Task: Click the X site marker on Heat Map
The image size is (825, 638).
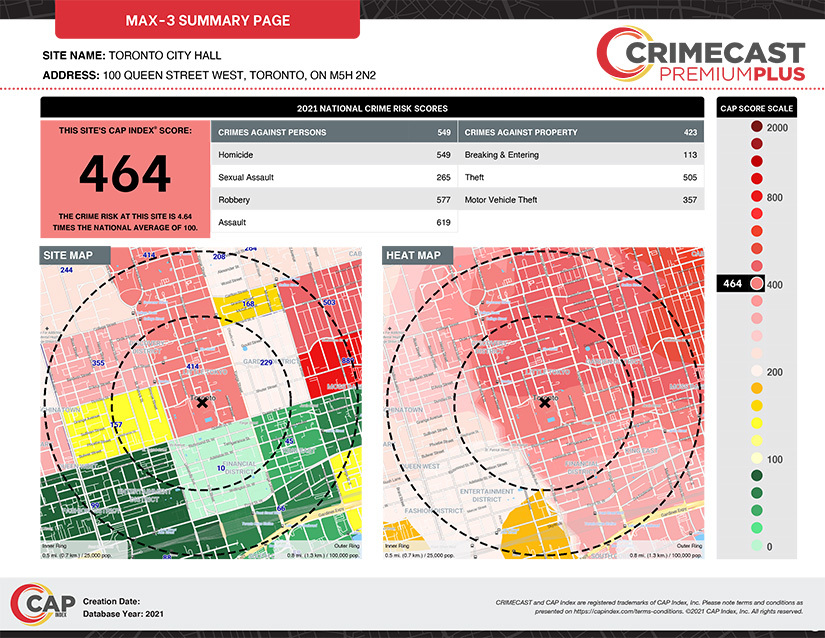Action: pos(545,402)
